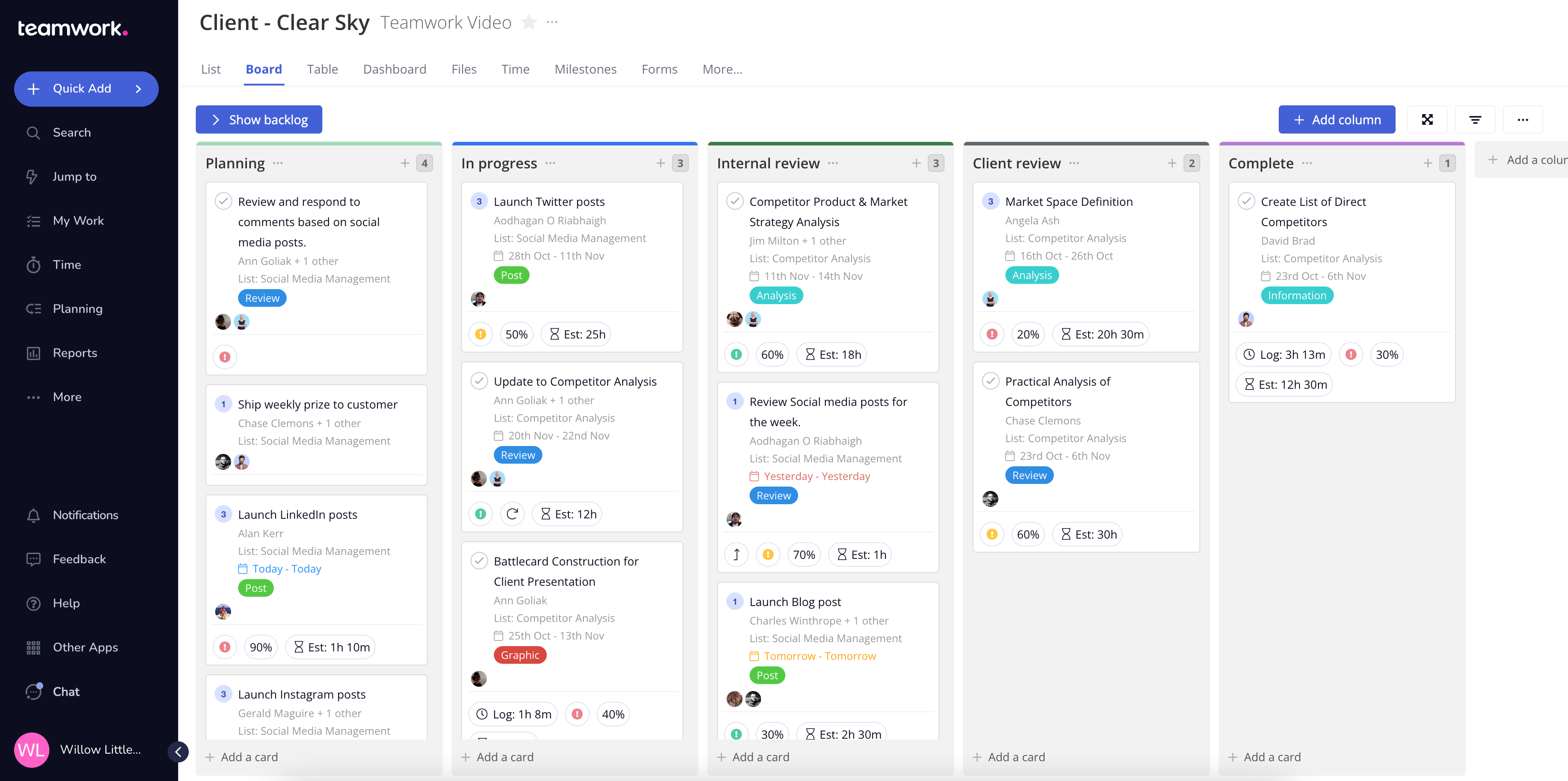1568x781 pixels.
Task: Mark Review and respond to comments card complete
Action: 224,201
